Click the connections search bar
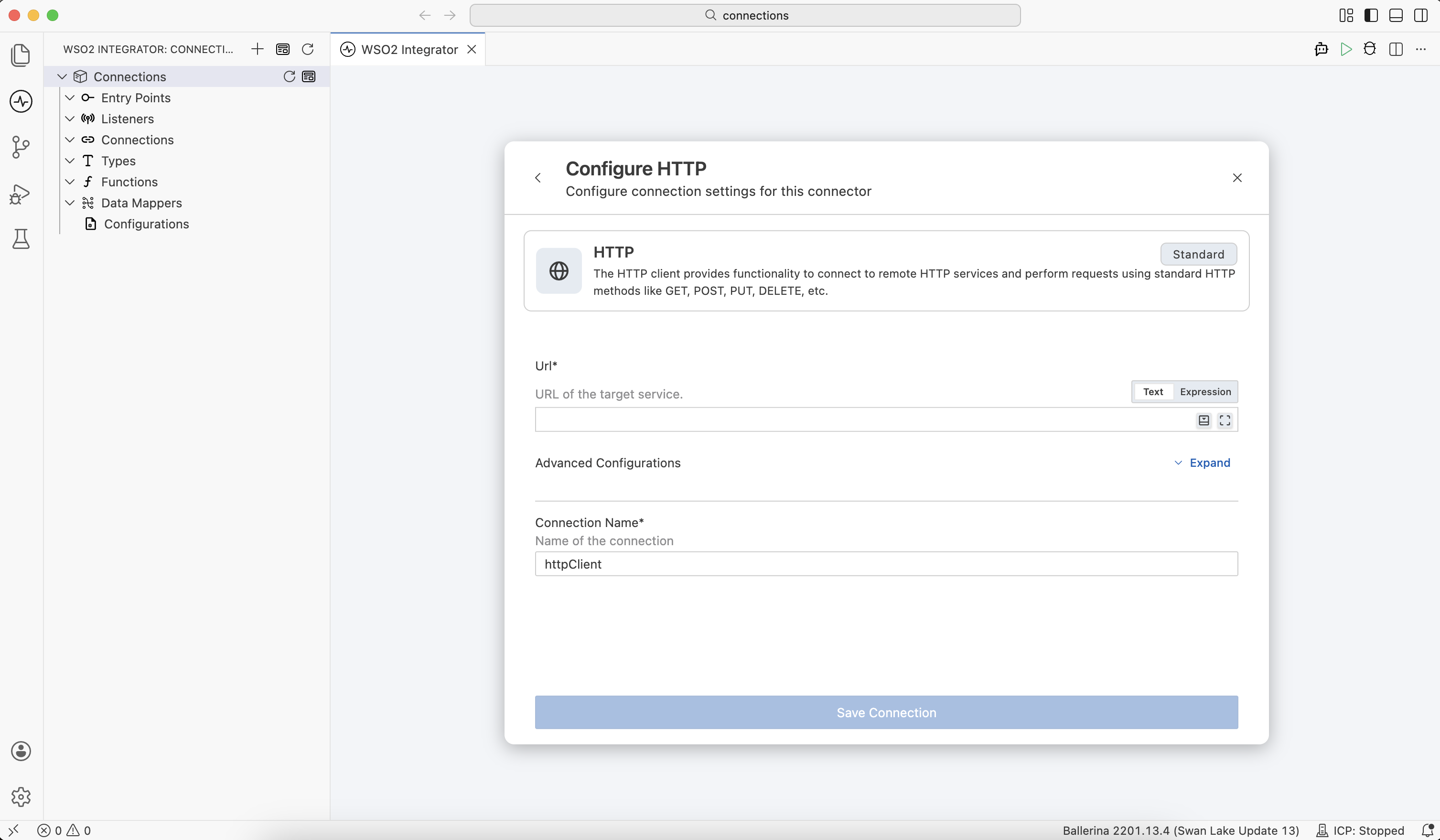 click(744, 15)
